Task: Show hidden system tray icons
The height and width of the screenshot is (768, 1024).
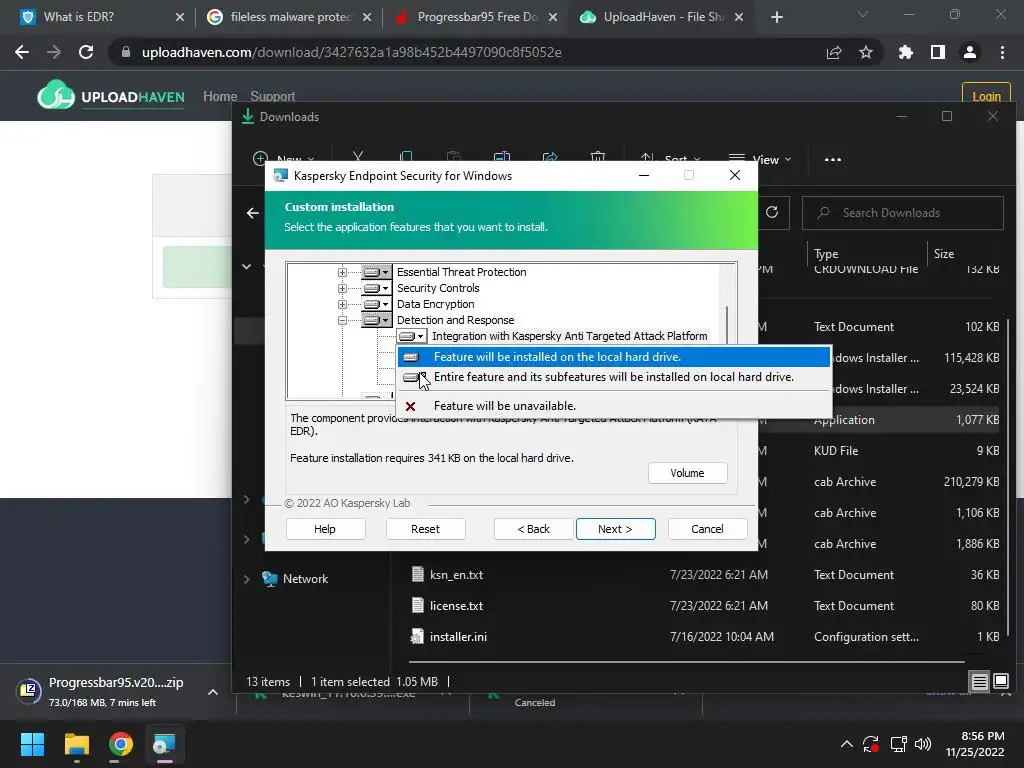Action: [x=846, y=744]
